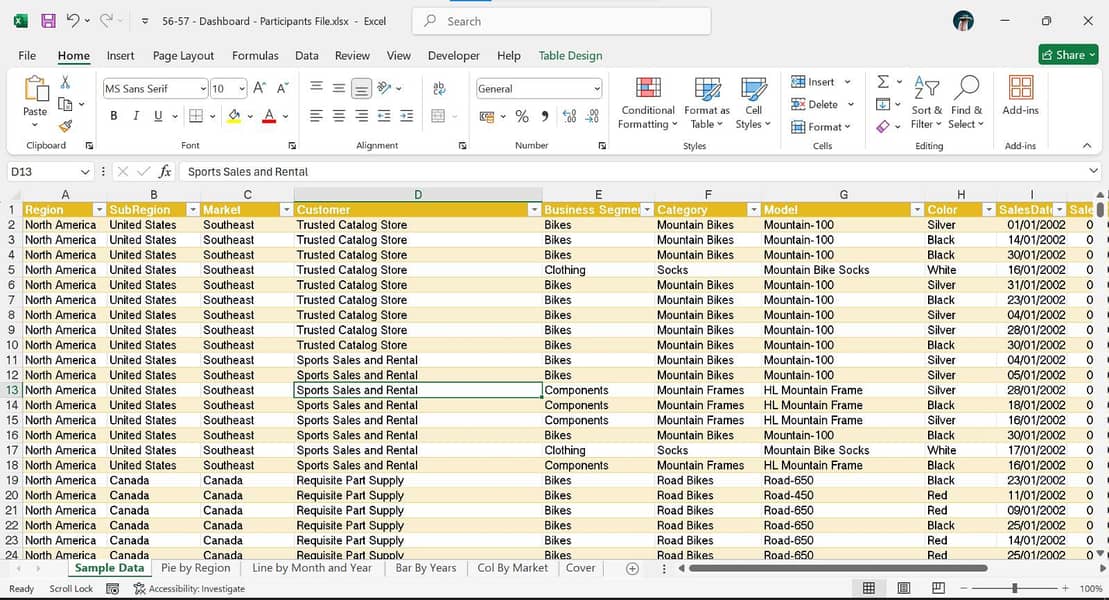Adjust the zoom slider handle
Image resolution: width=1109 pixels, height=600 pixels.
coord(1014,588)
